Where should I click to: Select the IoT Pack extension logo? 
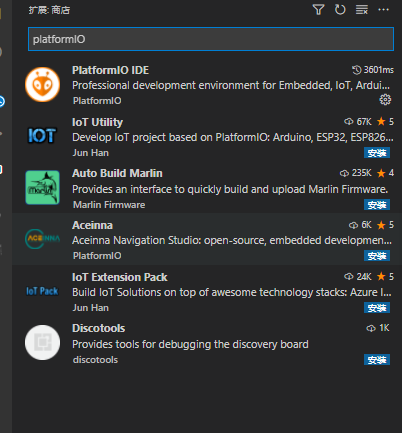pyautogui.click(x=42, y=291)
